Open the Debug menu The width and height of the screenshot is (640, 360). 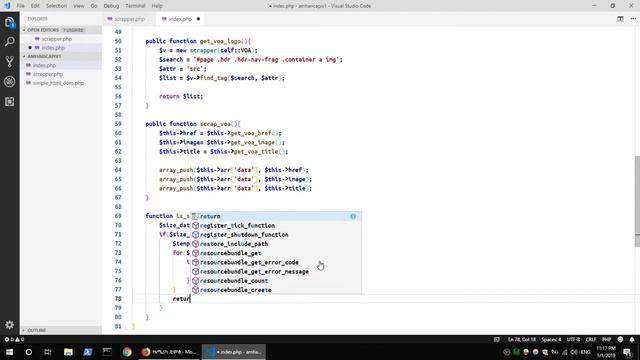click(111, 6)
